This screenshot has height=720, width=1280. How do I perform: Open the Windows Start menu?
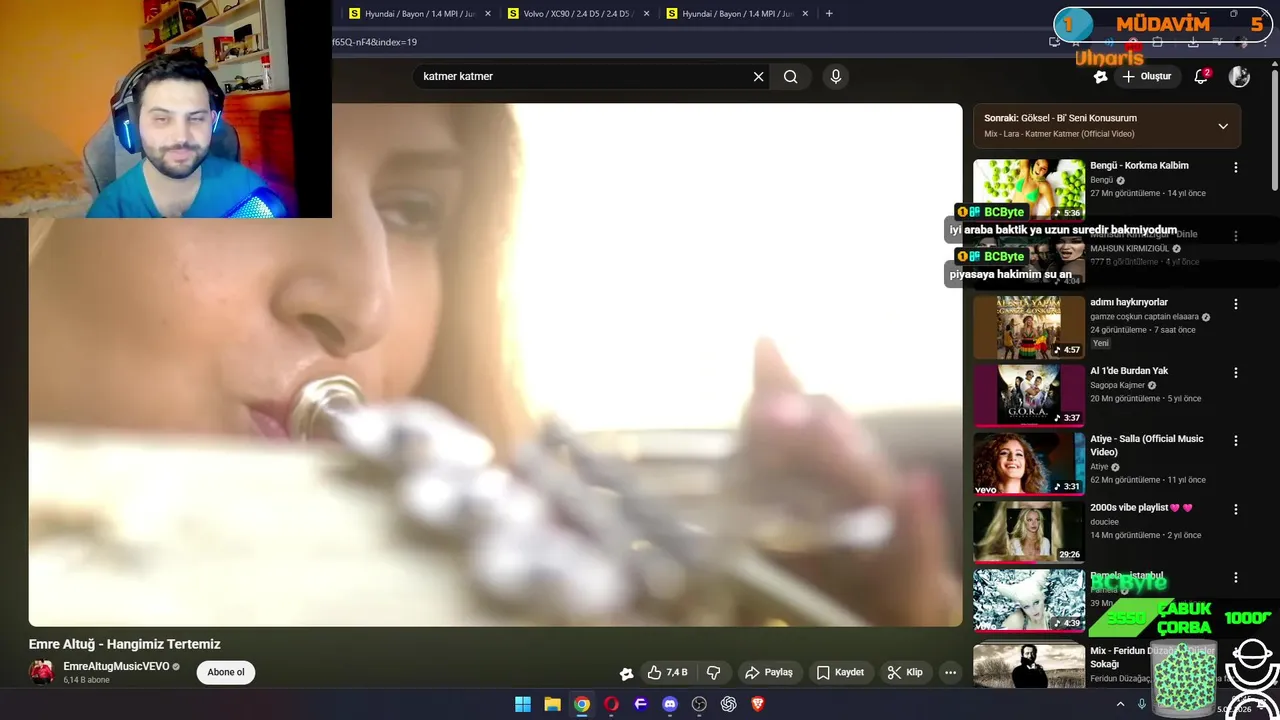click(x=523, y=704)
